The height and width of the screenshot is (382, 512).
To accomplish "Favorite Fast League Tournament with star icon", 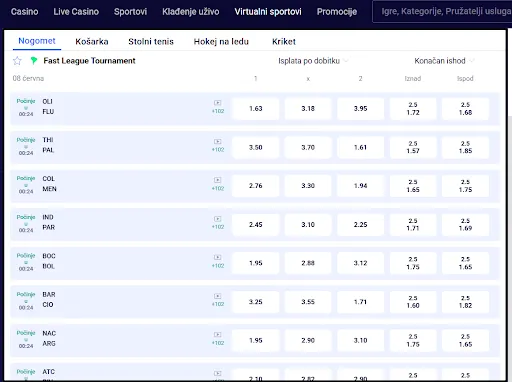I will 17,61.
